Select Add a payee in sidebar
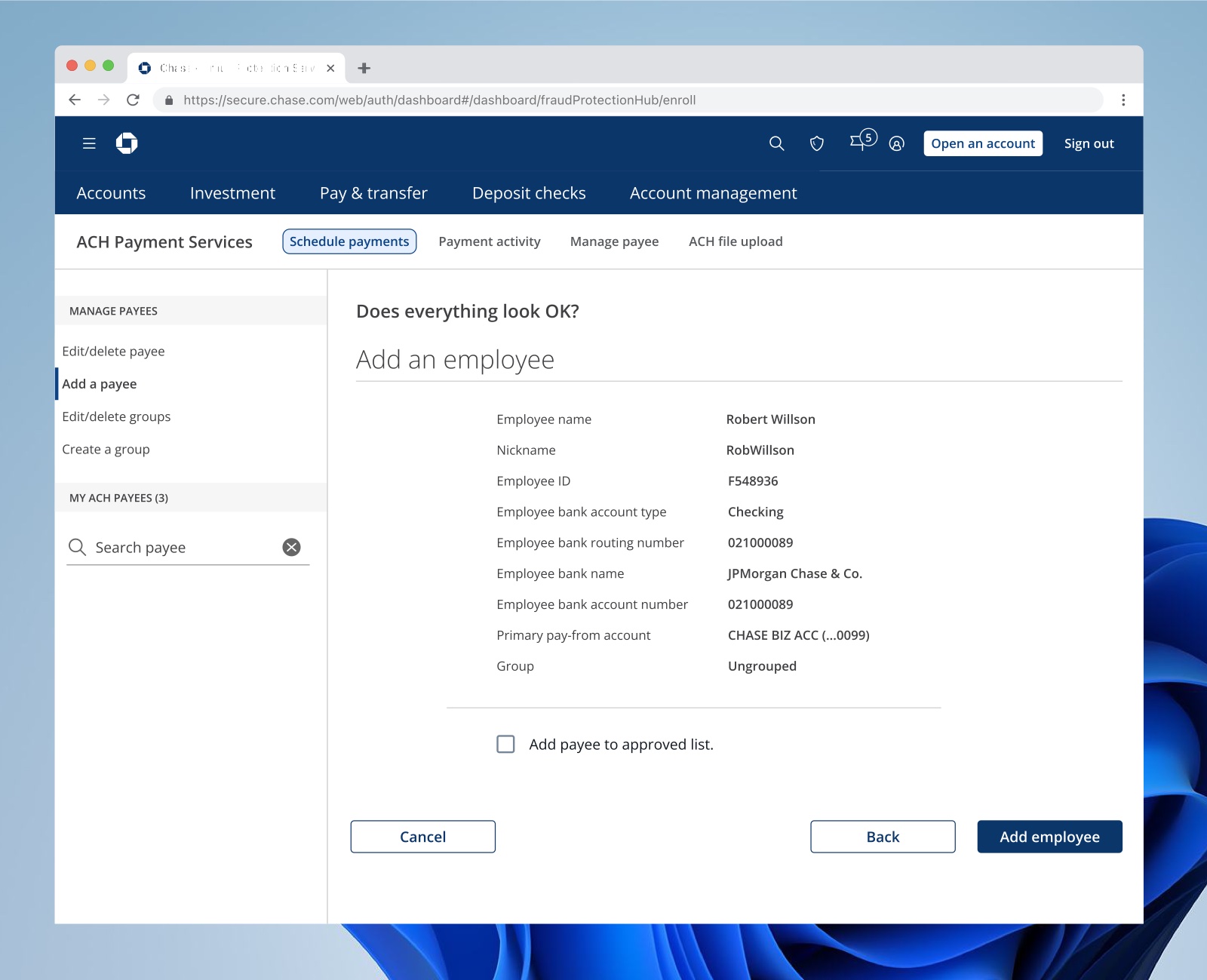This screenshot has height=980, width=1207. click(100, 384)
